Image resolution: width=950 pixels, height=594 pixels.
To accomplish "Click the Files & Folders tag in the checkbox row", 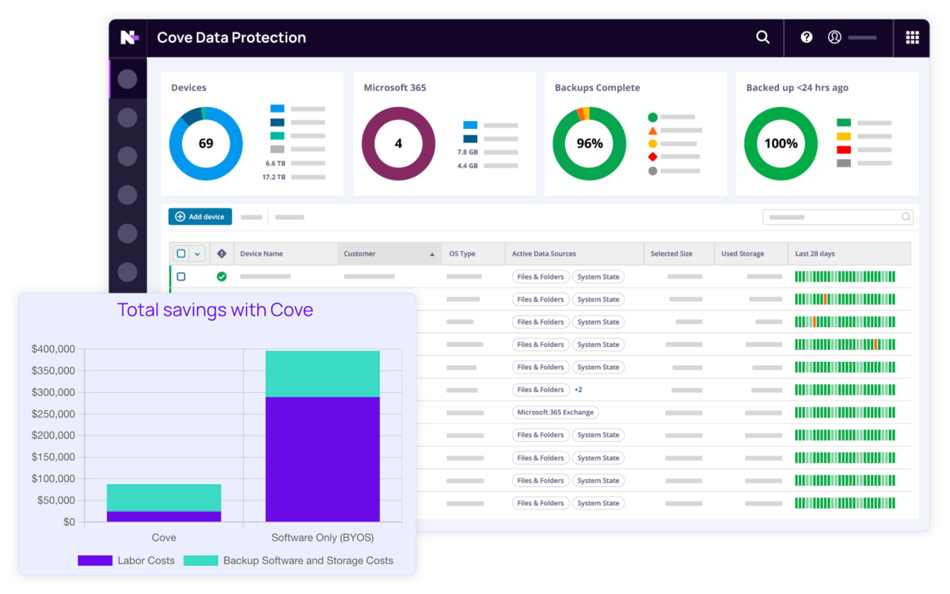I will [540, 276].
